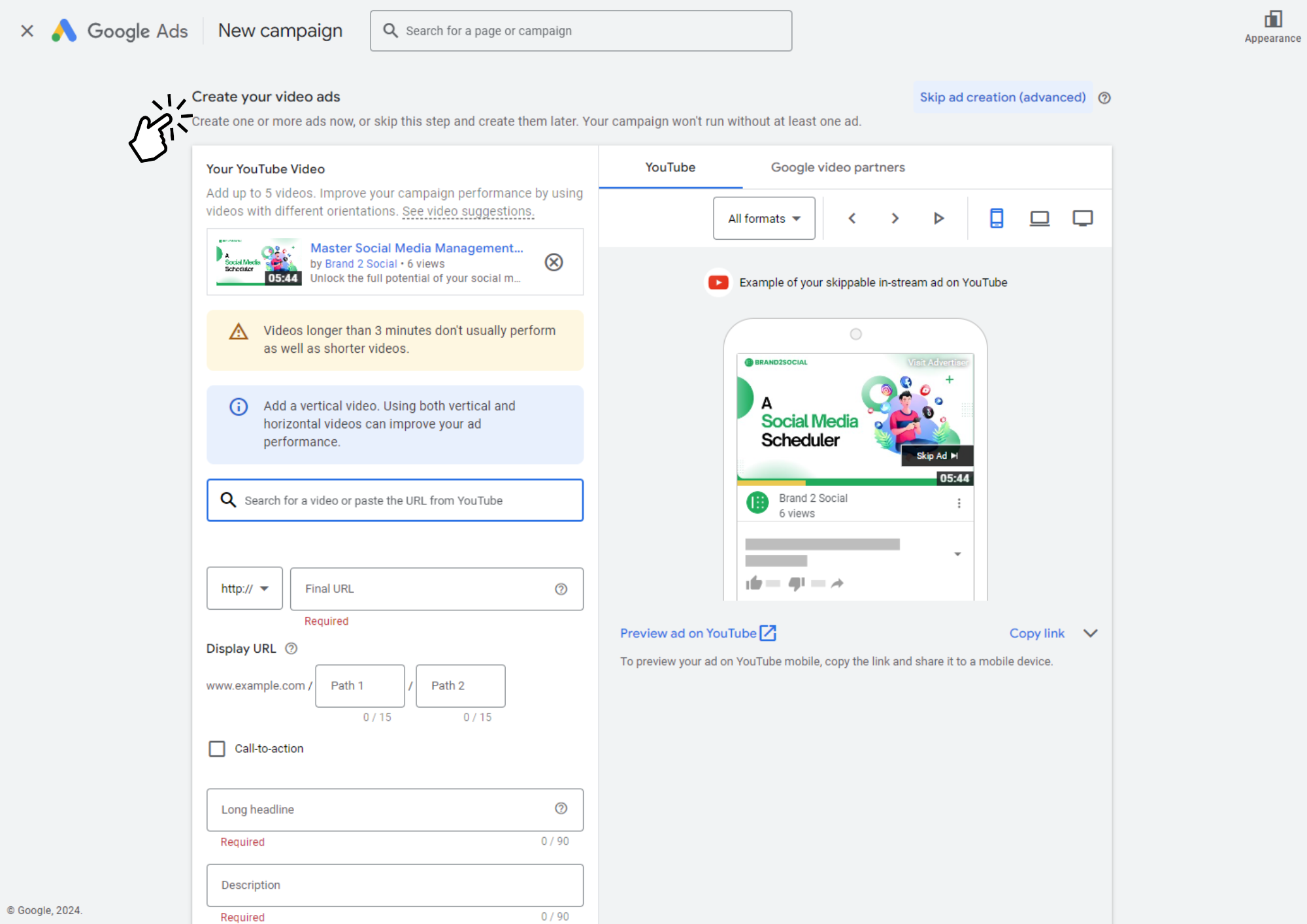
Task: Click Skip Ad in the phone preview
Action: (937, 455)
